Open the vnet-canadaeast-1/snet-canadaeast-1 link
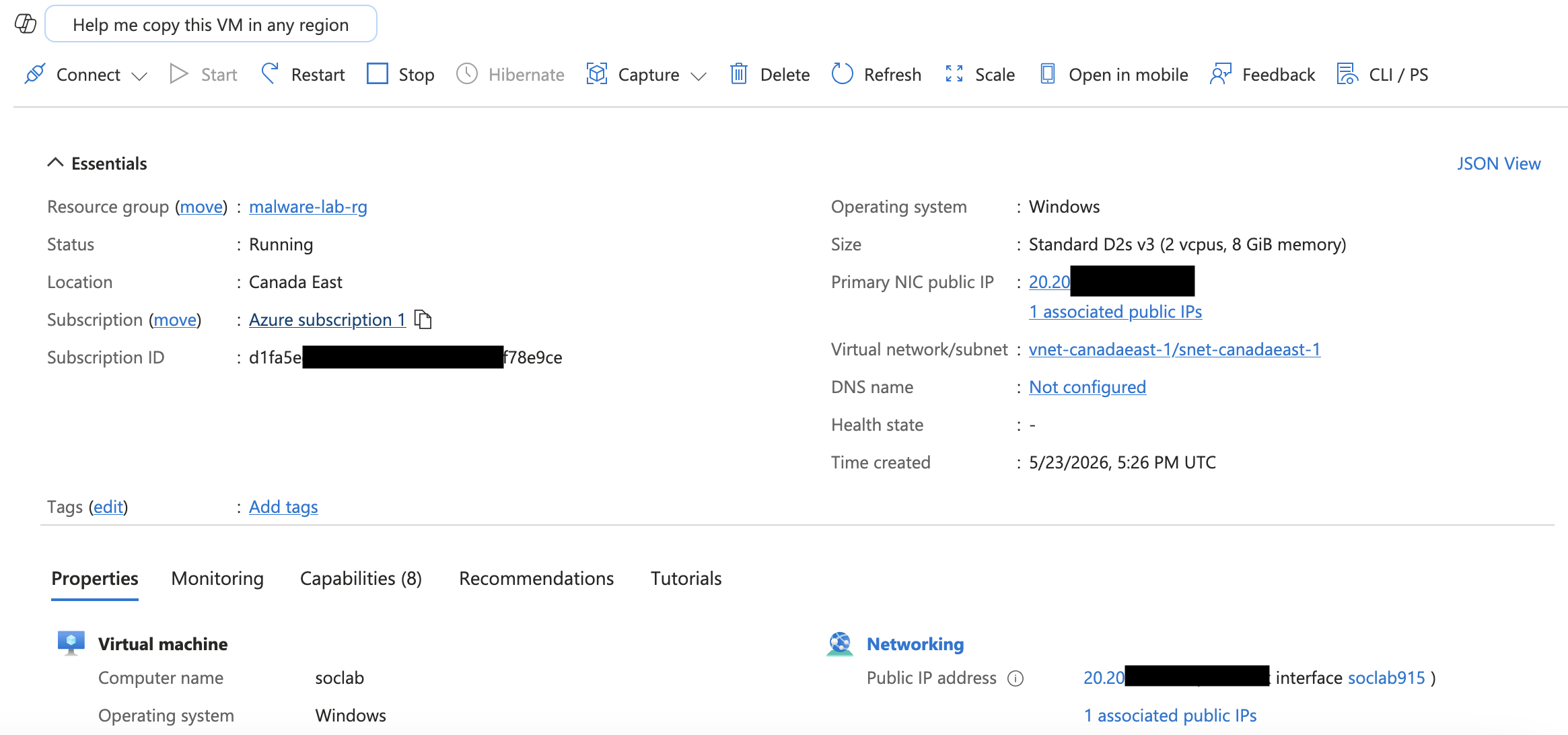Image resolution: width=1568 pixels, height=735 pixels. (1174, 349)
